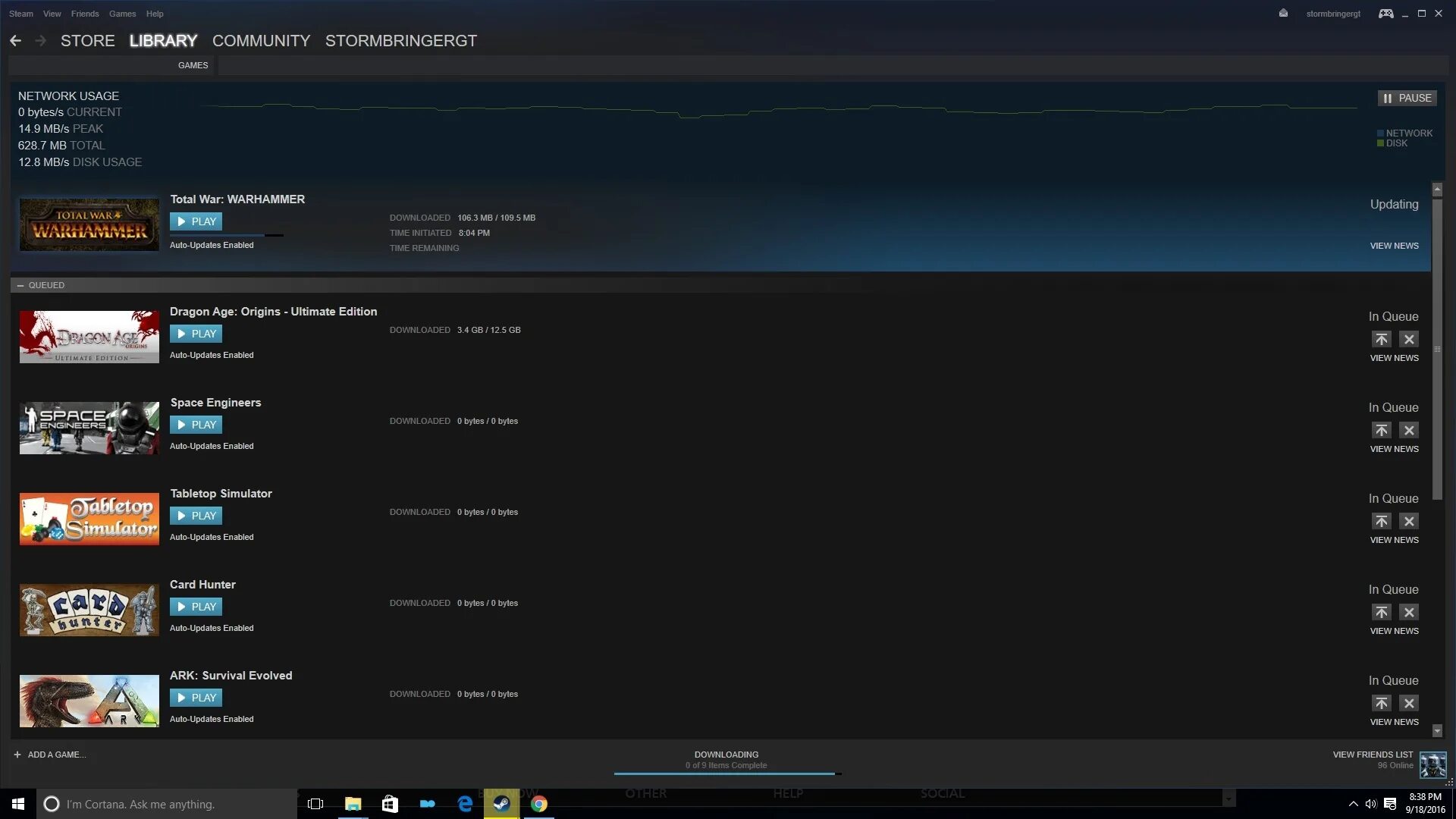The image size is (1456, 819).
Task: Click the Cortana search box
Action: (167, 804)
